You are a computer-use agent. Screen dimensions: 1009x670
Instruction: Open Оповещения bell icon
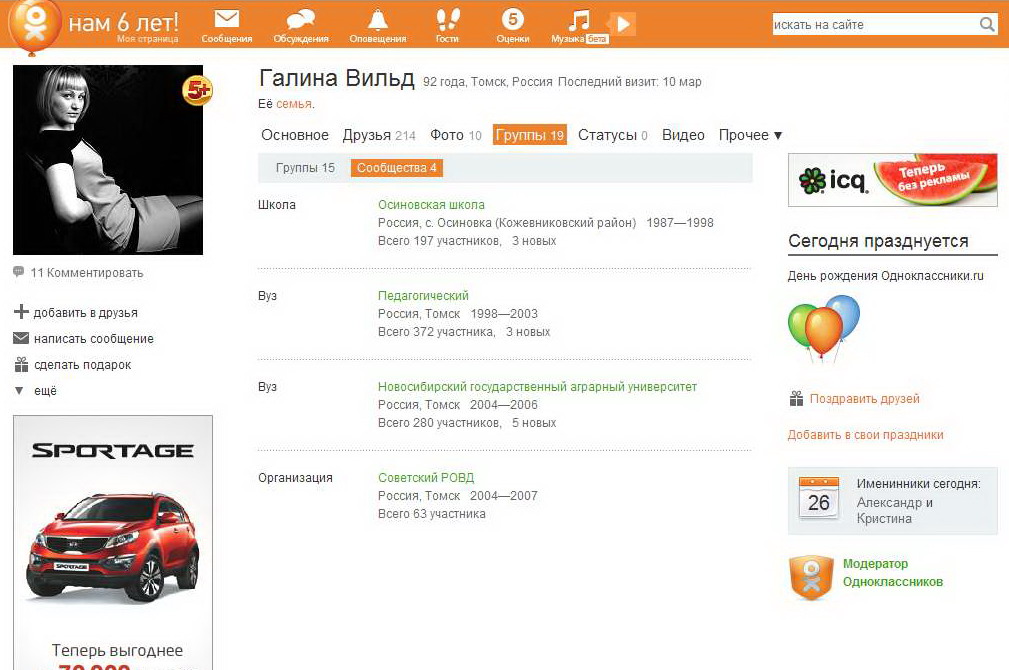pos(377,20)
